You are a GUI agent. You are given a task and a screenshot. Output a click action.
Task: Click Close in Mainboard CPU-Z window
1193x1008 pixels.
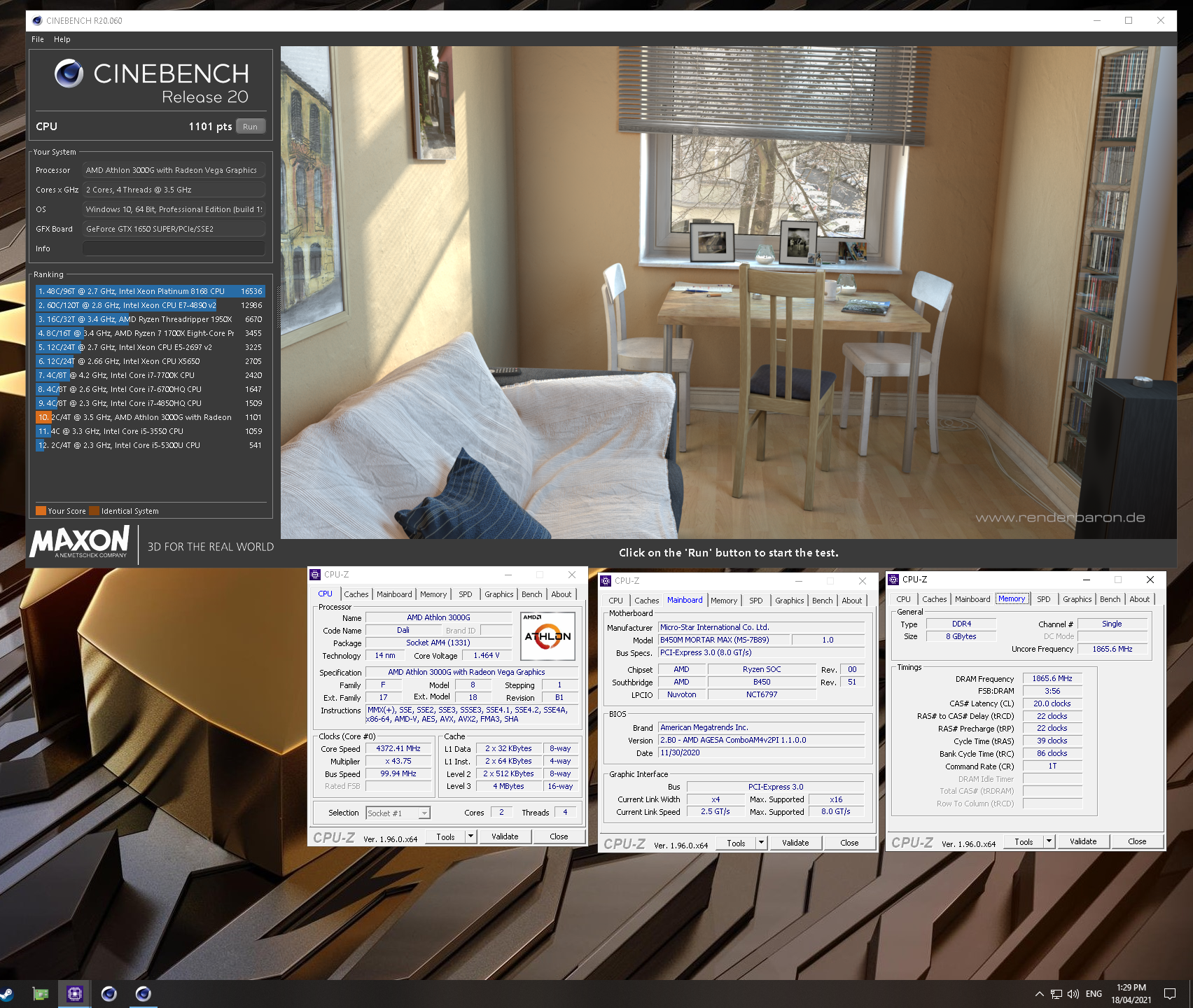(849, 843)
